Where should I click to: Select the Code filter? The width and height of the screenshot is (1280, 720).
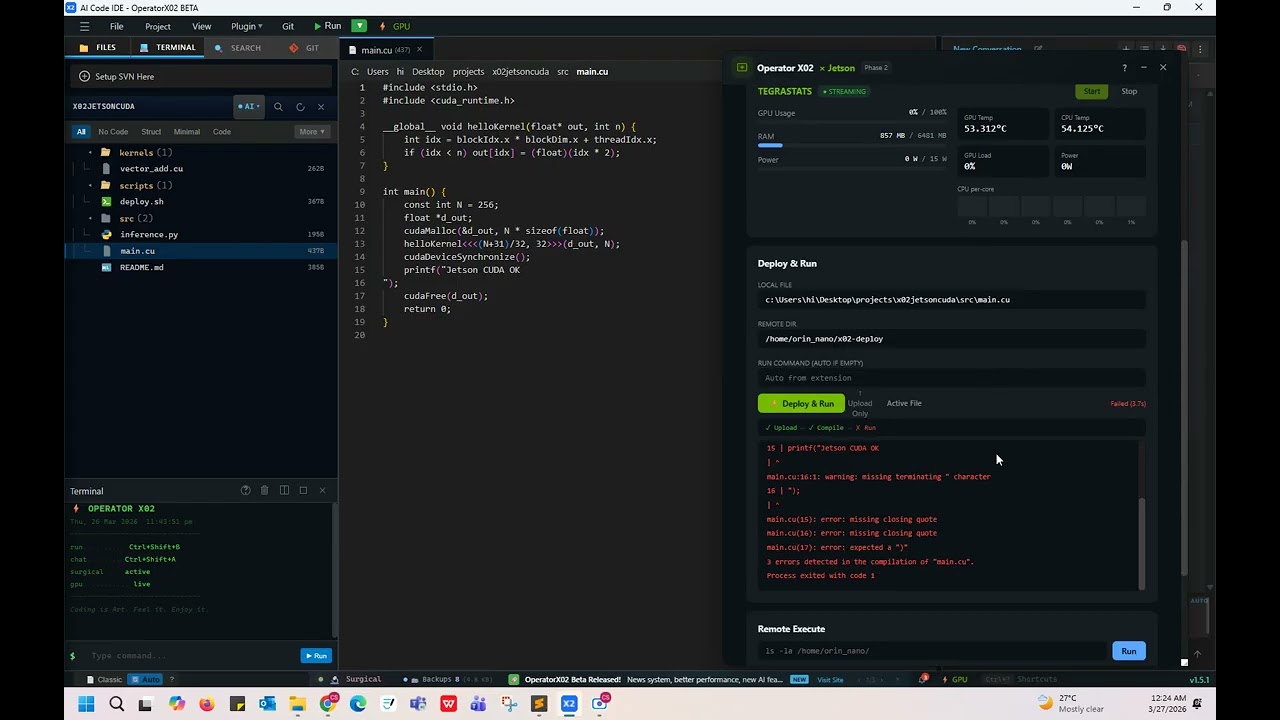[222, 131]
